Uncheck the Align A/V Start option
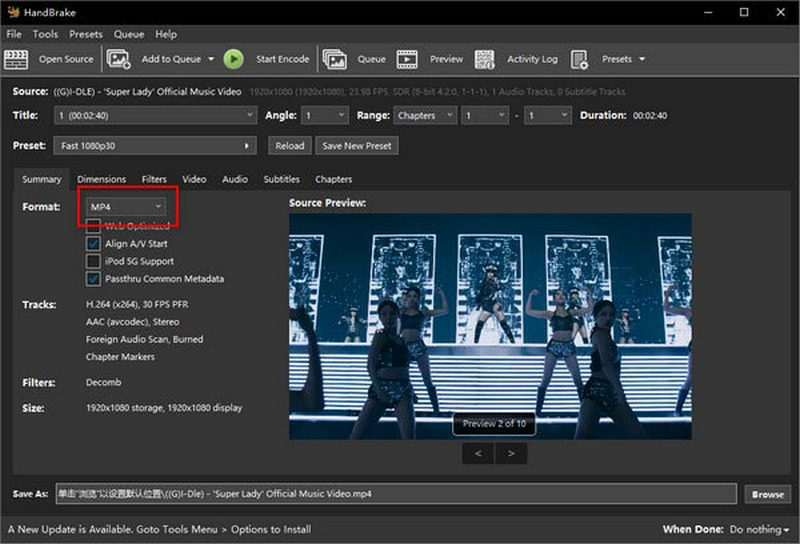800x544 pixels. coord(94,243)
